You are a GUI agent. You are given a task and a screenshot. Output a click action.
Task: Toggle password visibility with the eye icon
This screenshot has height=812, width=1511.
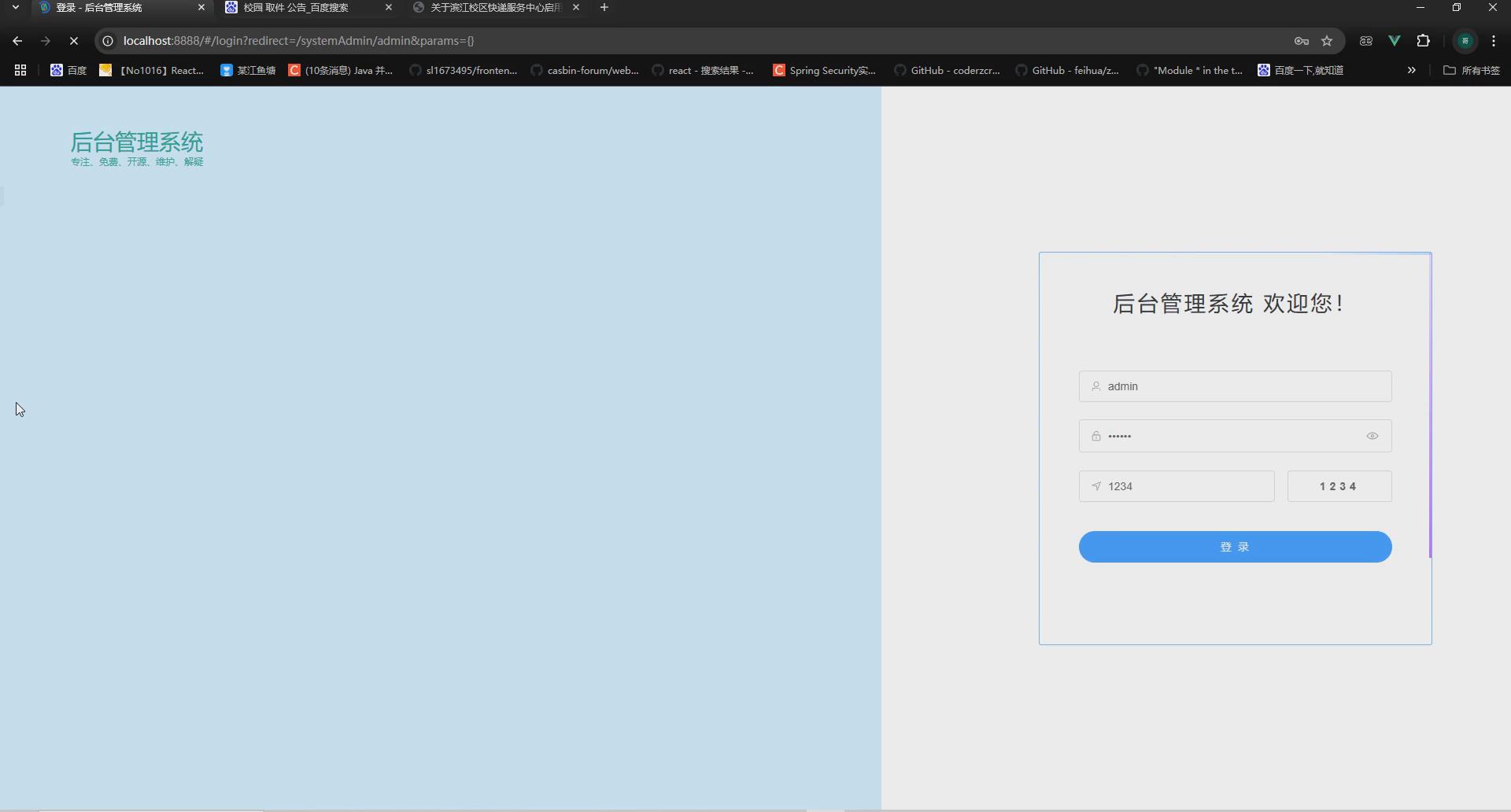point(1372,435)
